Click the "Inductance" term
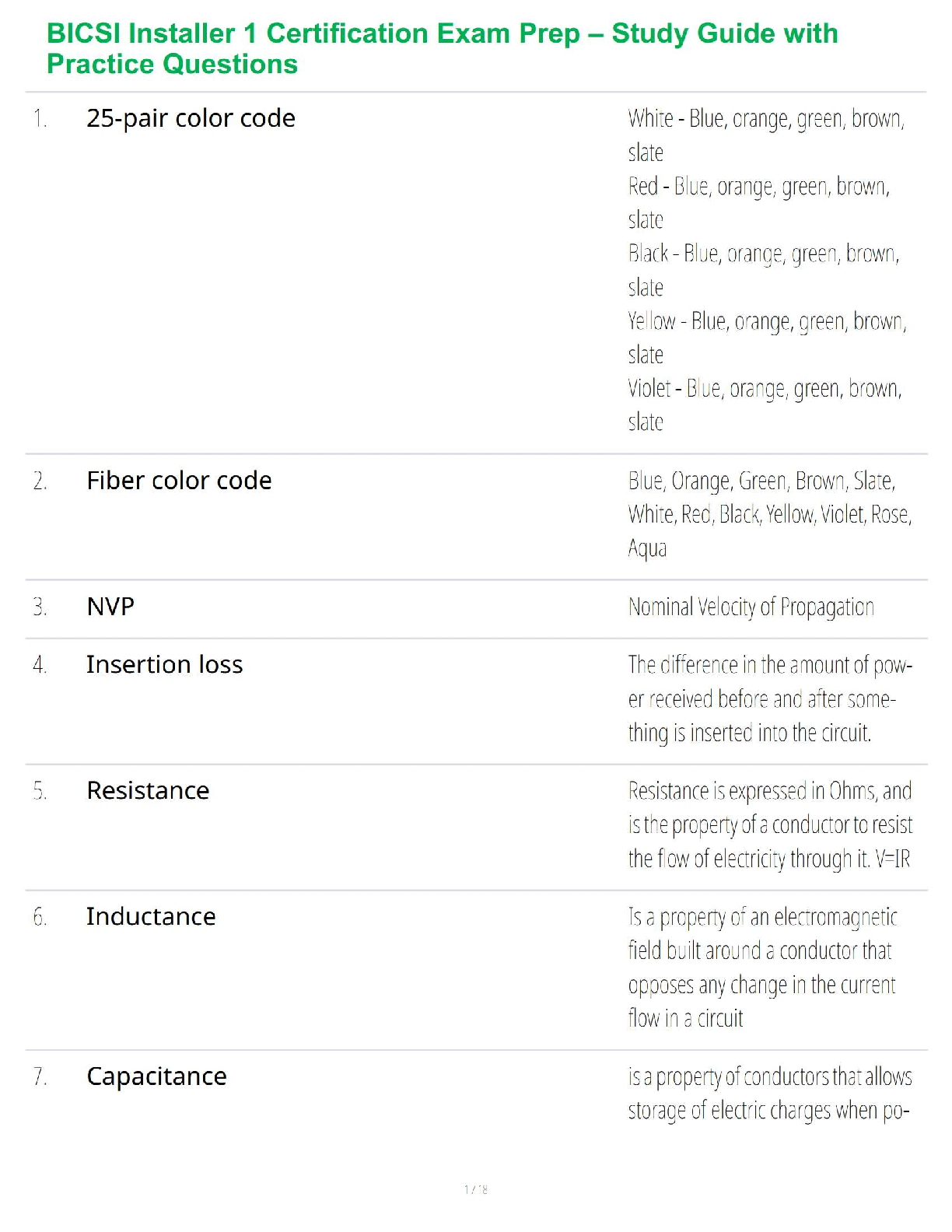This screenshot has width=952, height=1232. coord(151,917)
